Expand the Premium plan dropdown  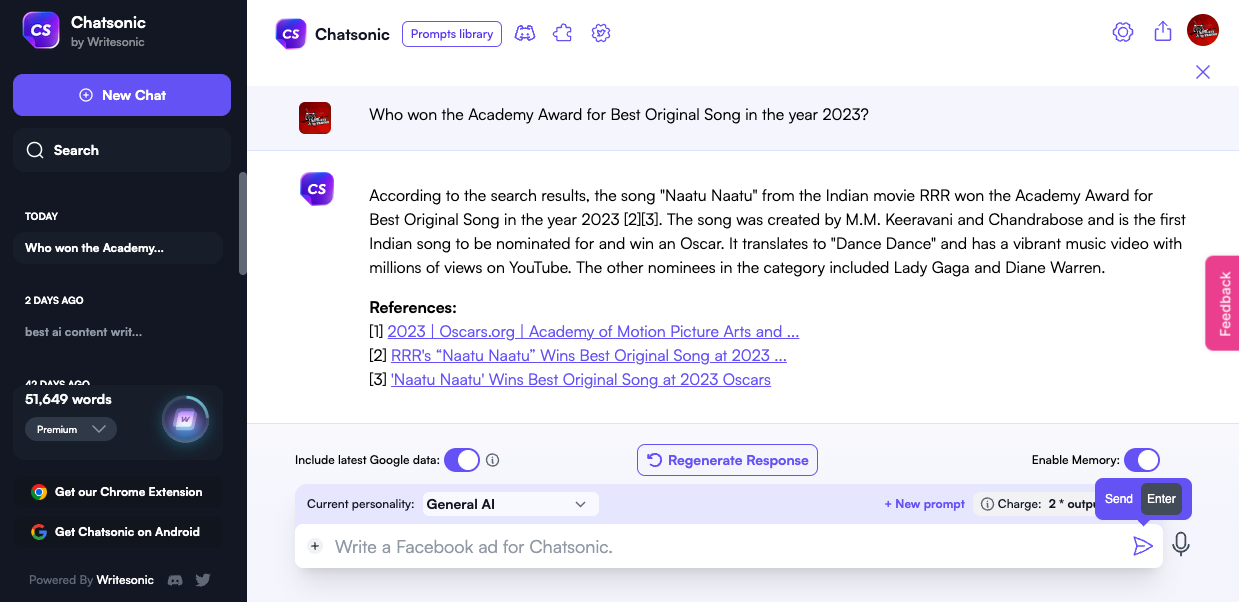coord(71,429)
